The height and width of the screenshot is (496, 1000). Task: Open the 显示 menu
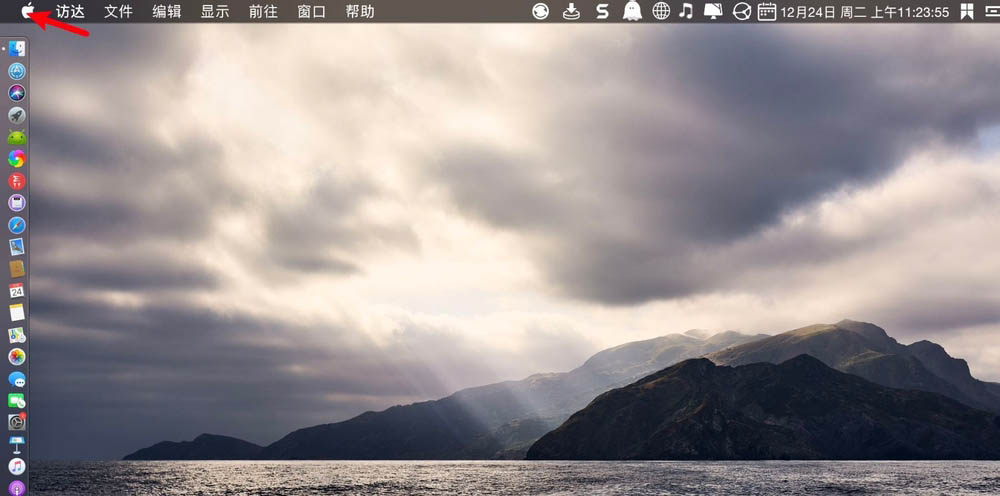pos(215,11)
